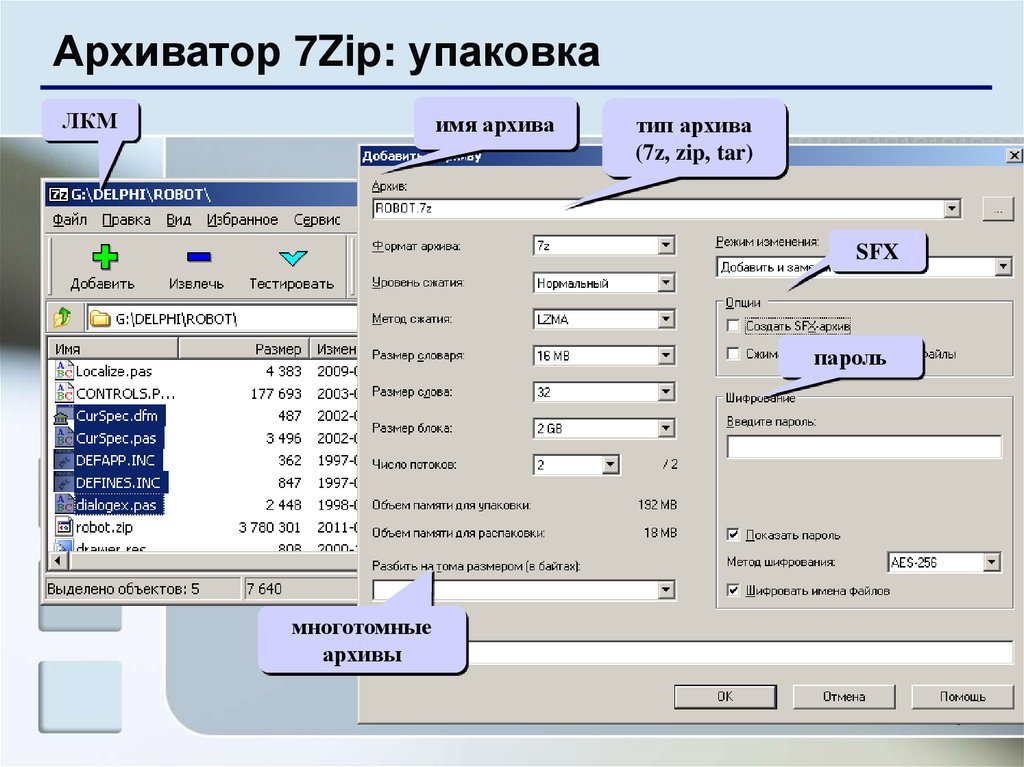The width and height of the screenshot is (1024, 767).
Task: Select the DEFINES.INC file name
Action: pos(118,483)
